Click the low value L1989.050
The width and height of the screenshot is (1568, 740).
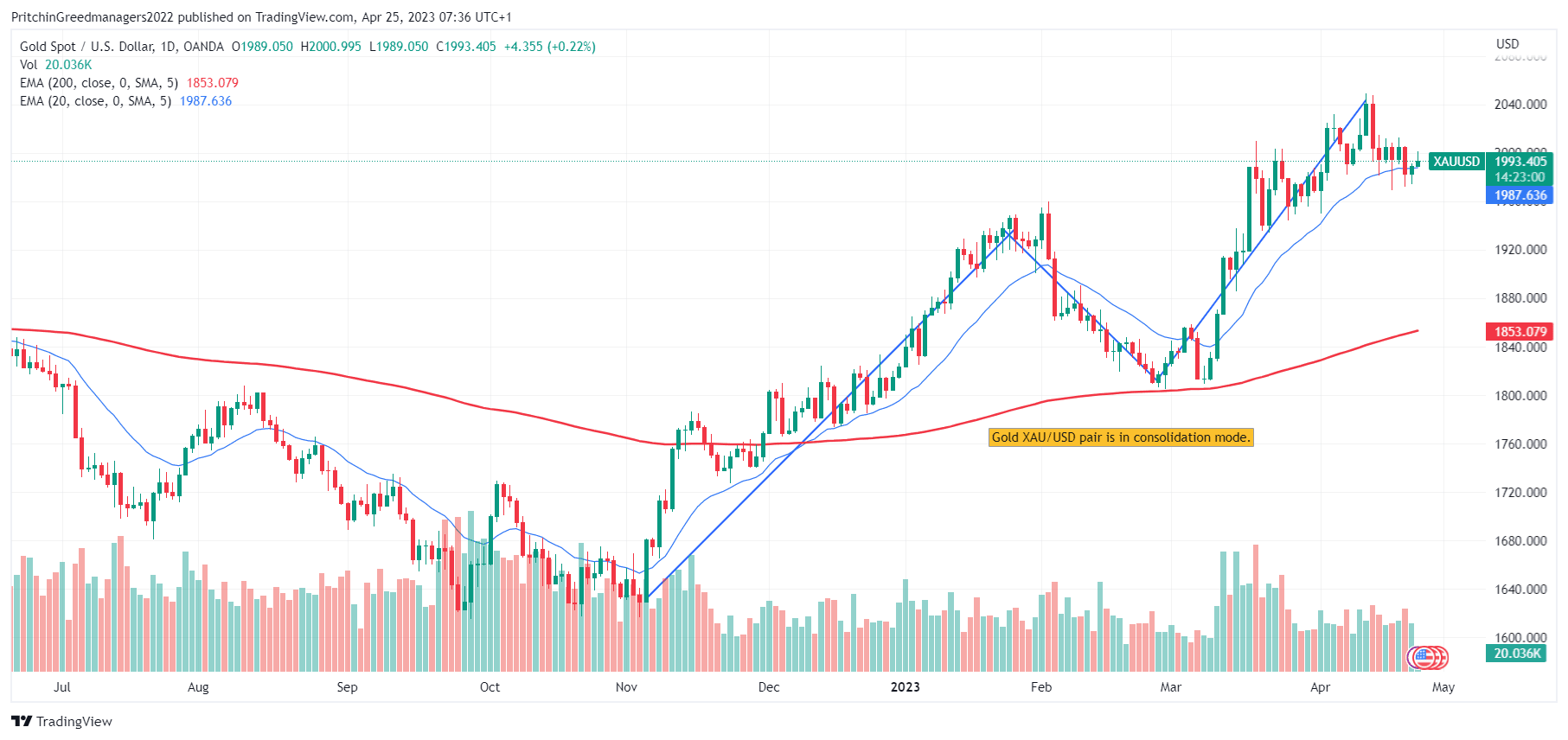click(x=399, y=47)
